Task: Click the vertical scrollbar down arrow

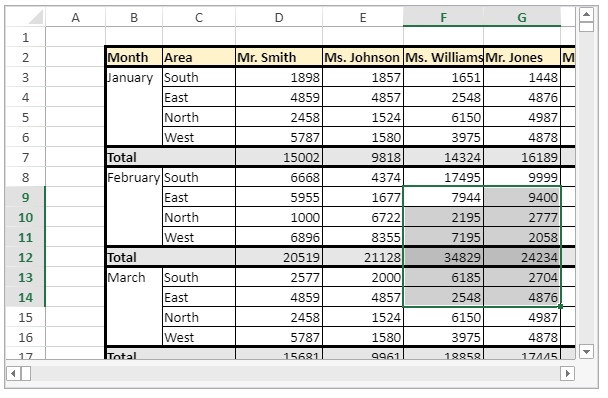Action: click(586, 351)
